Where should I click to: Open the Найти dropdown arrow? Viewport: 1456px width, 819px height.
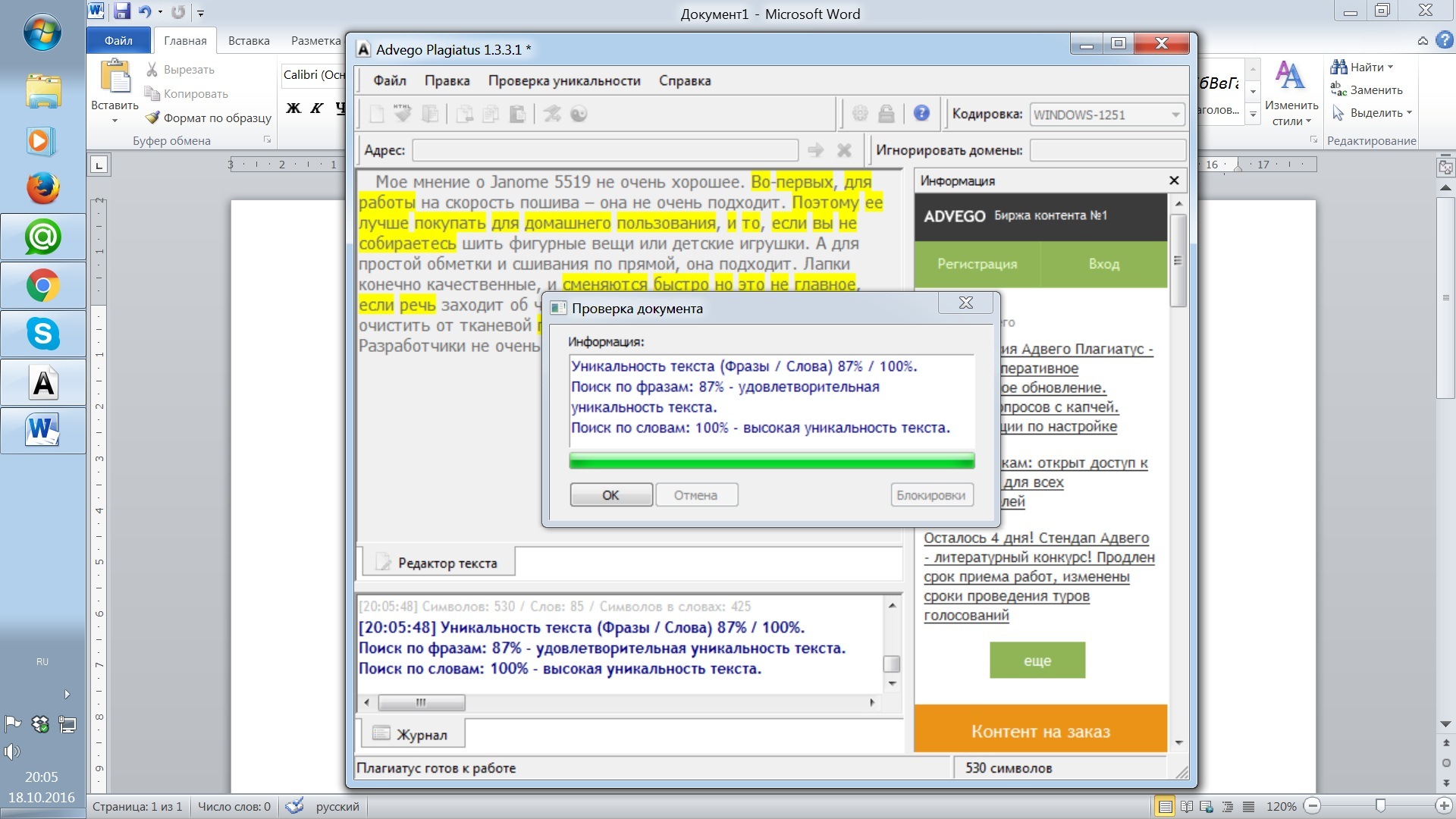tap(1390, 67)
